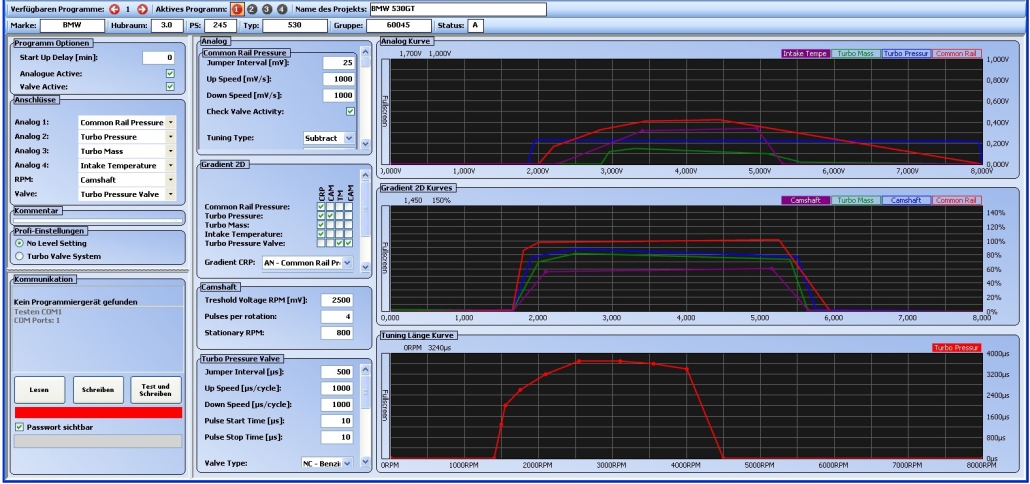Click the Hubraum field showing 3.0
This screenshot has width=1030, height=484.
(x=168, y=26)
